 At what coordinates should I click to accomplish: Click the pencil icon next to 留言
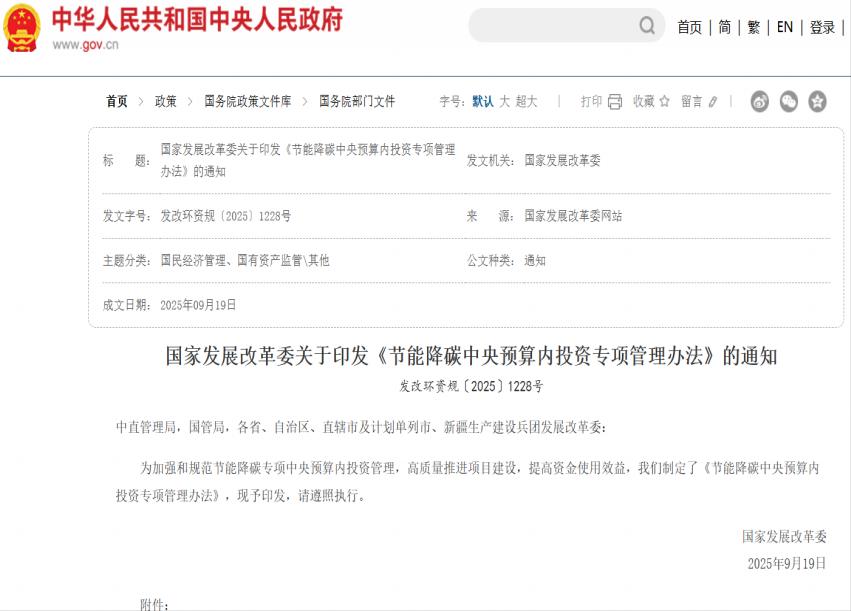(x=711, y=101)
